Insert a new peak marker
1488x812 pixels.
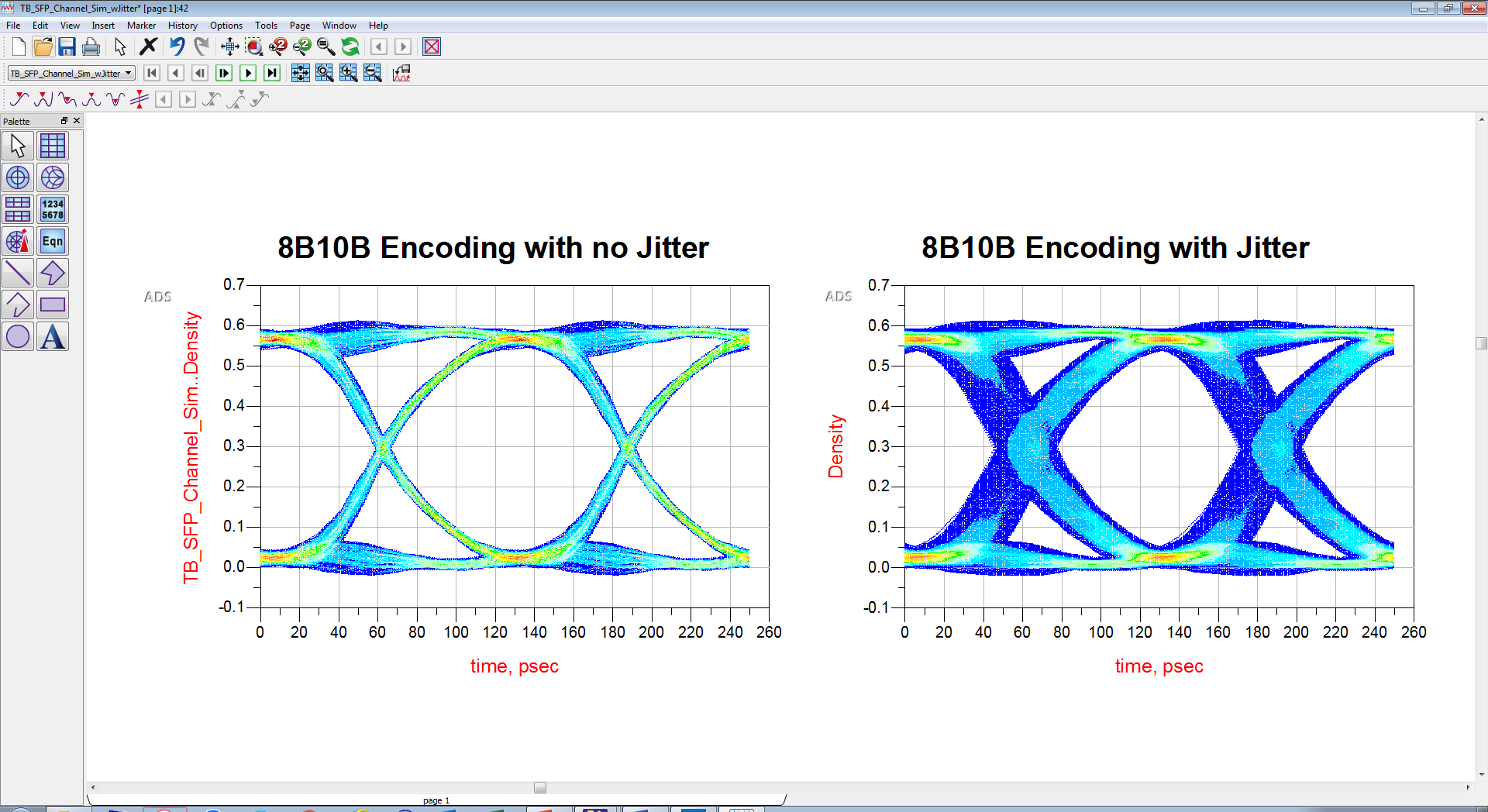click(x=43, y=99)
